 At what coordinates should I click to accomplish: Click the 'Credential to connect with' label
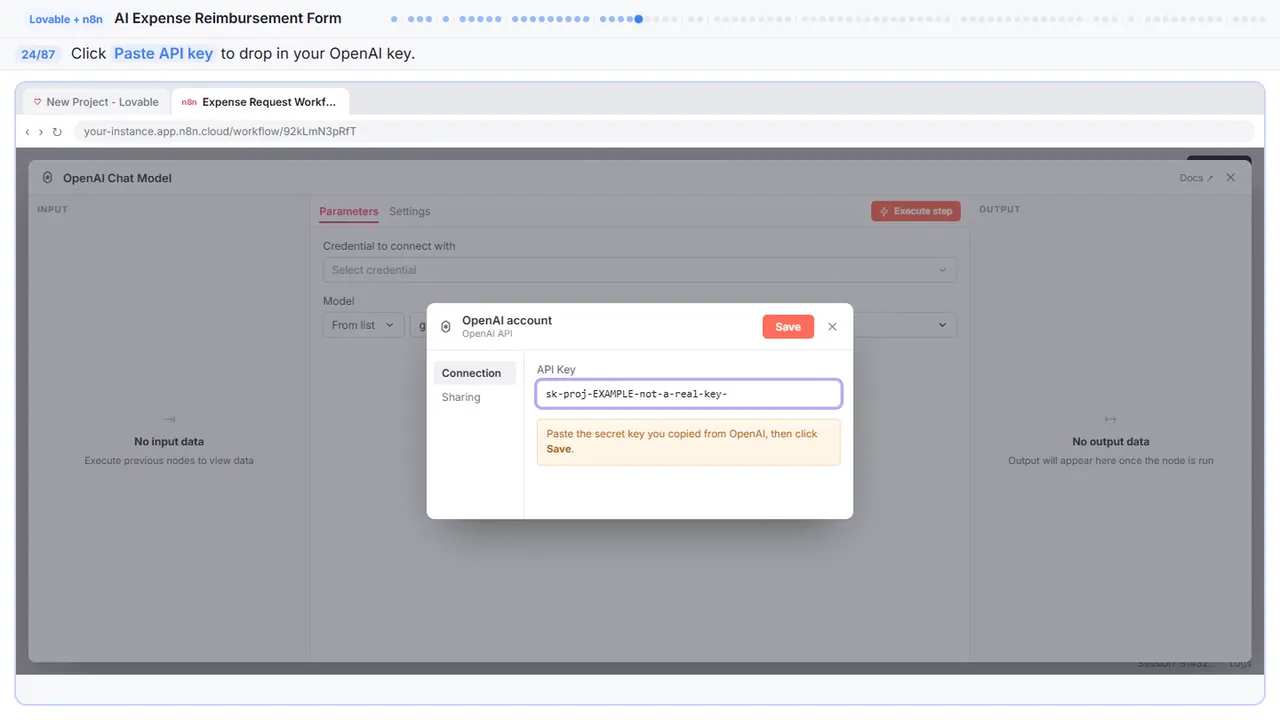389,246
